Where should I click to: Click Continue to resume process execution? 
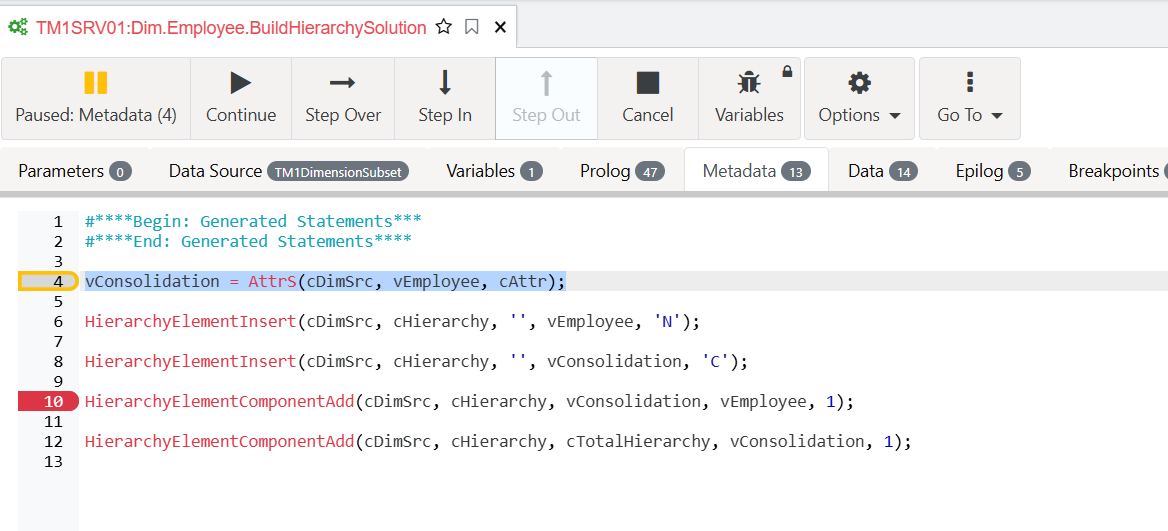pyautogui.click(x=241, y=98)
